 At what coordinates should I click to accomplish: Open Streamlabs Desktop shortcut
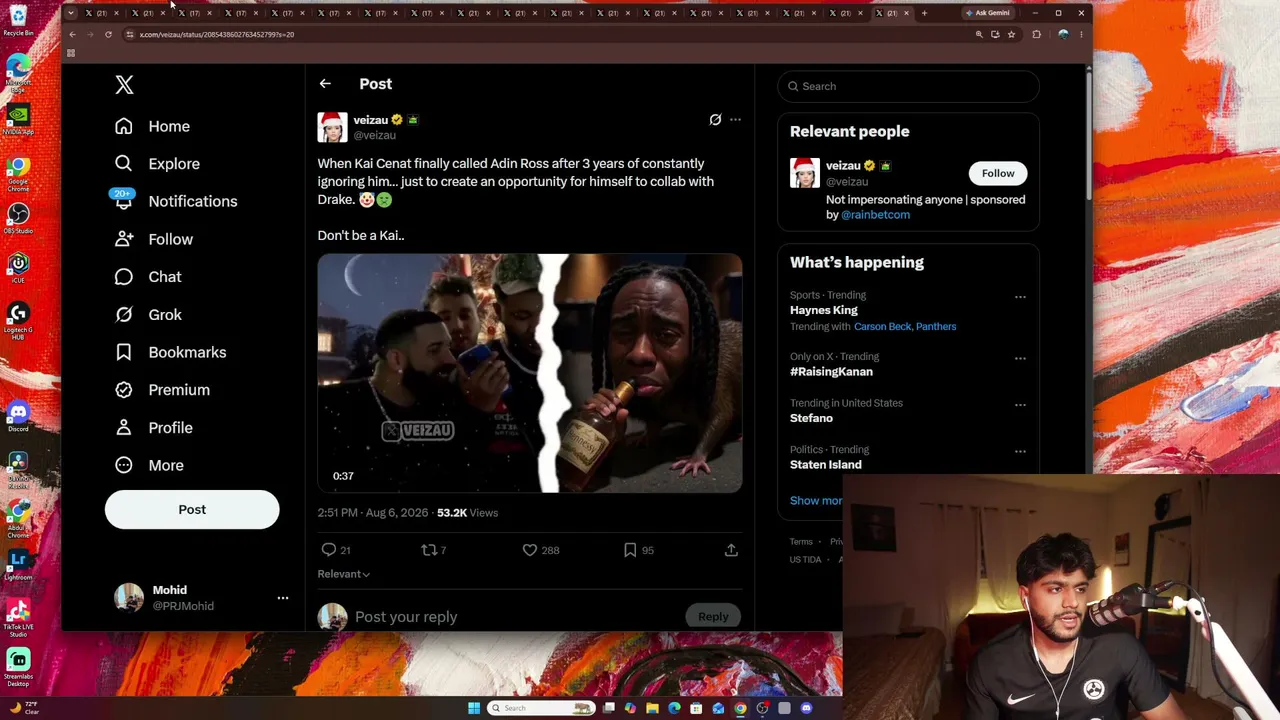click(x=18, y=668)
